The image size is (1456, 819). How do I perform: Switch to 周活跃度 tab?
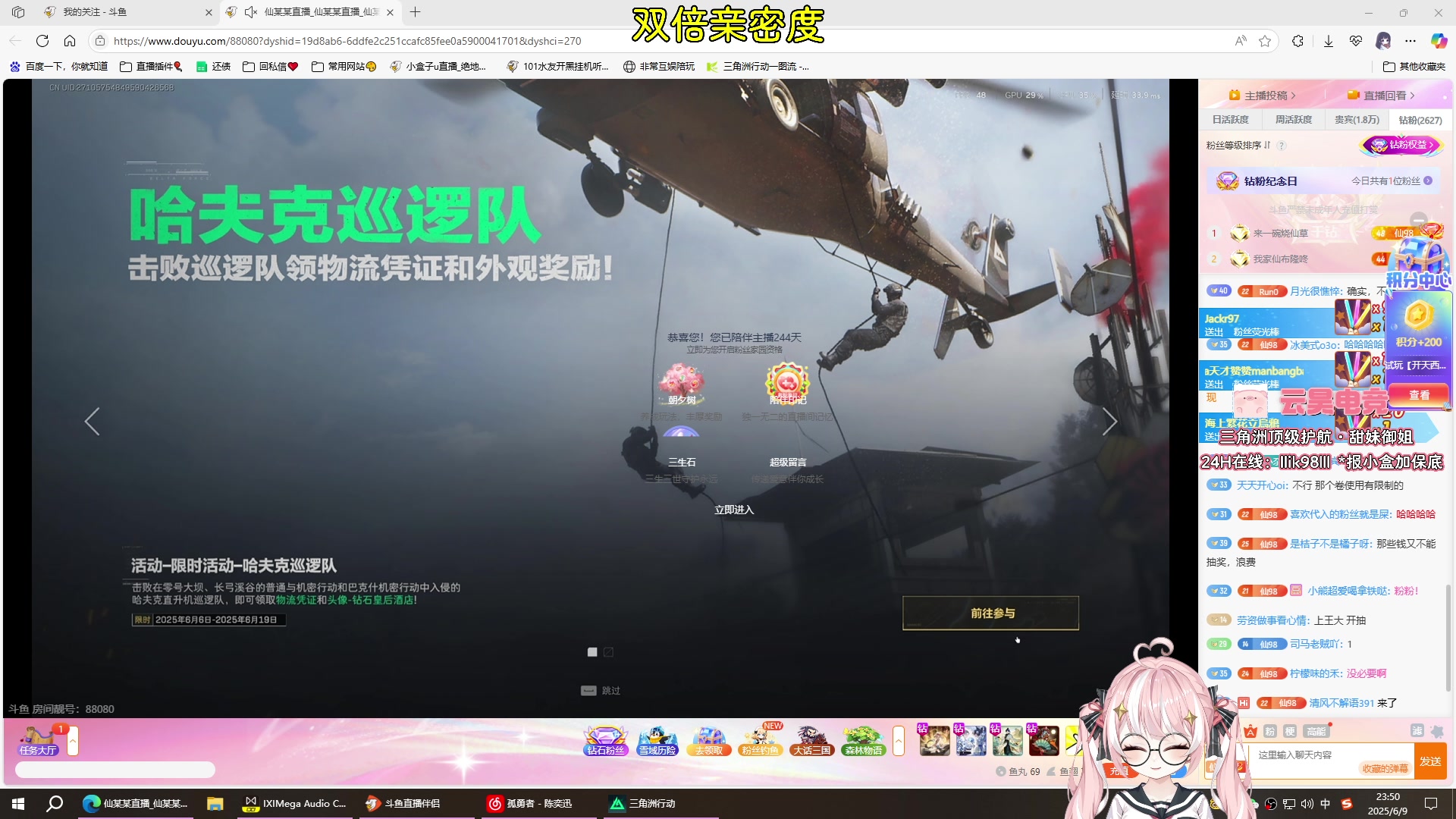click(1293, 120)
